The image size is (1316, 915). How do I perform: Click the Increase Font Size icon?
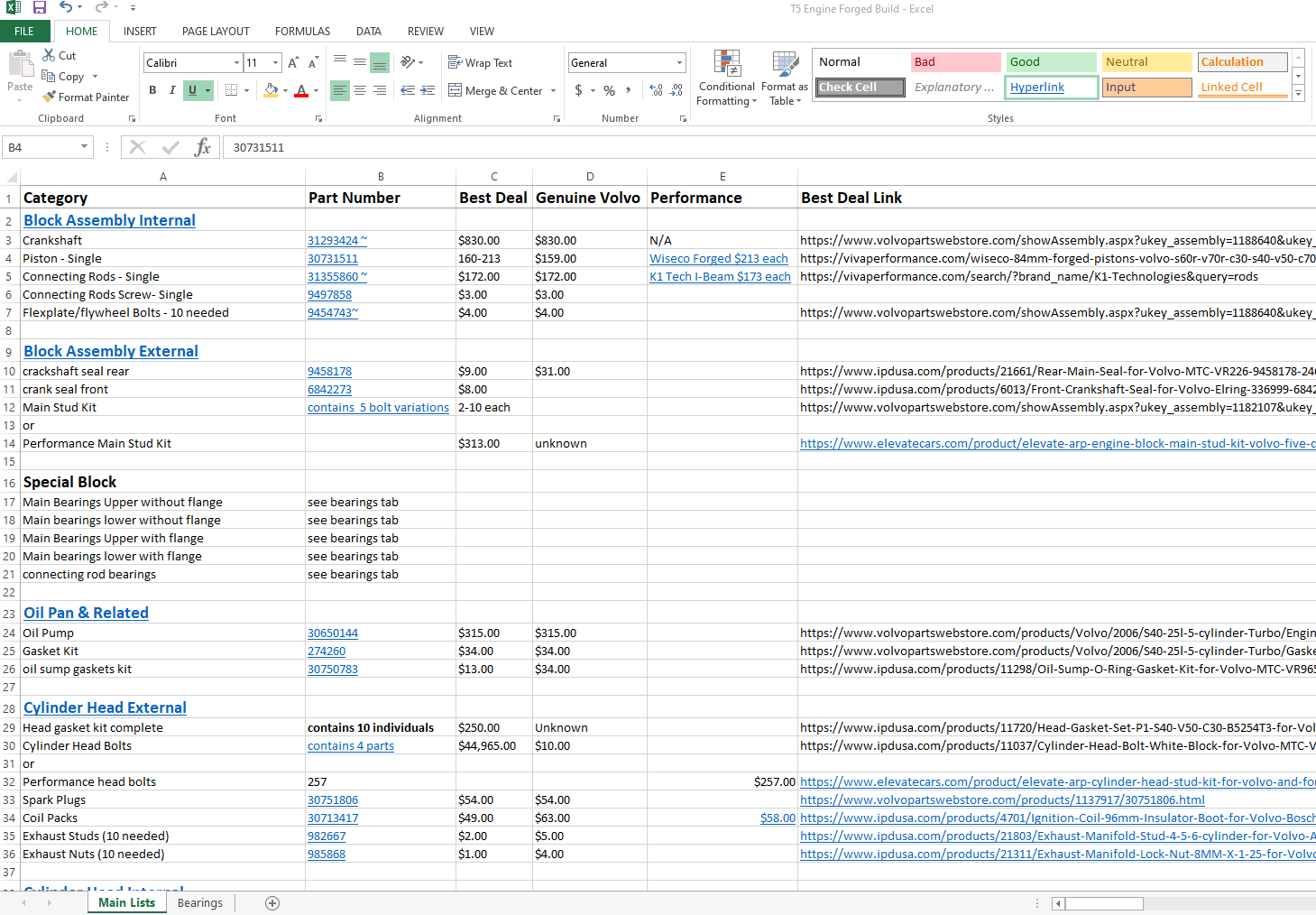point(293,63)
